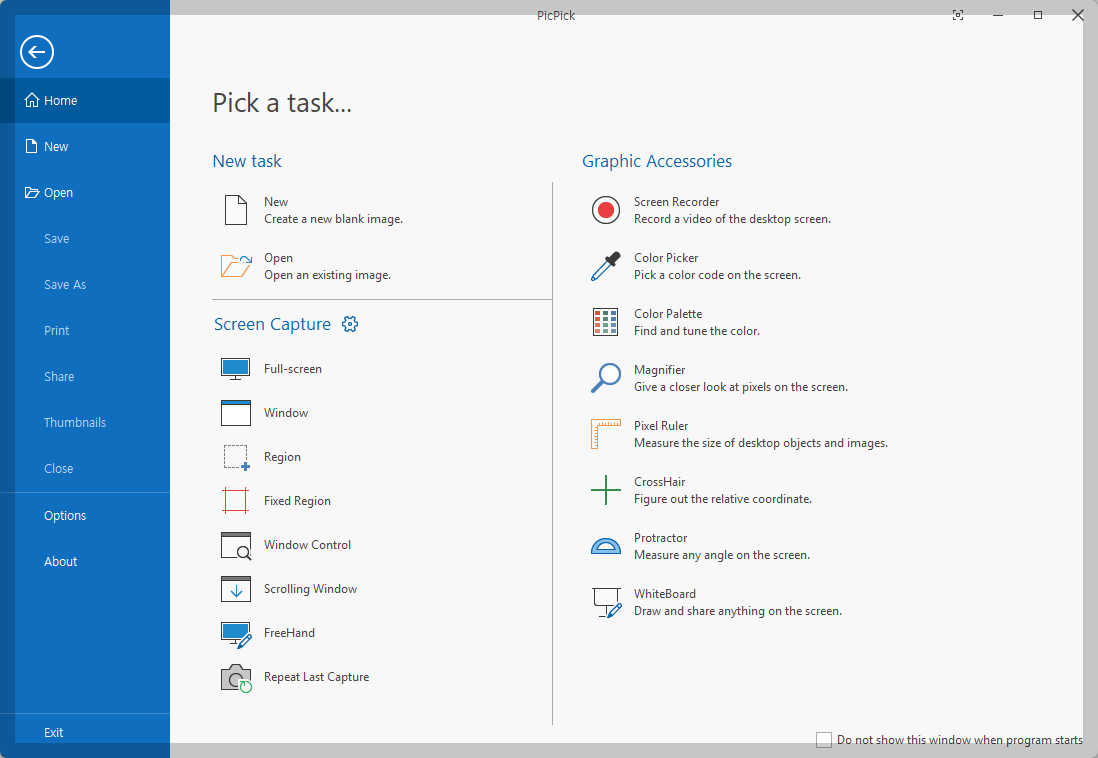Click the Protractor icon
This screenshot has width=1098, height=758.
point(606,546)
